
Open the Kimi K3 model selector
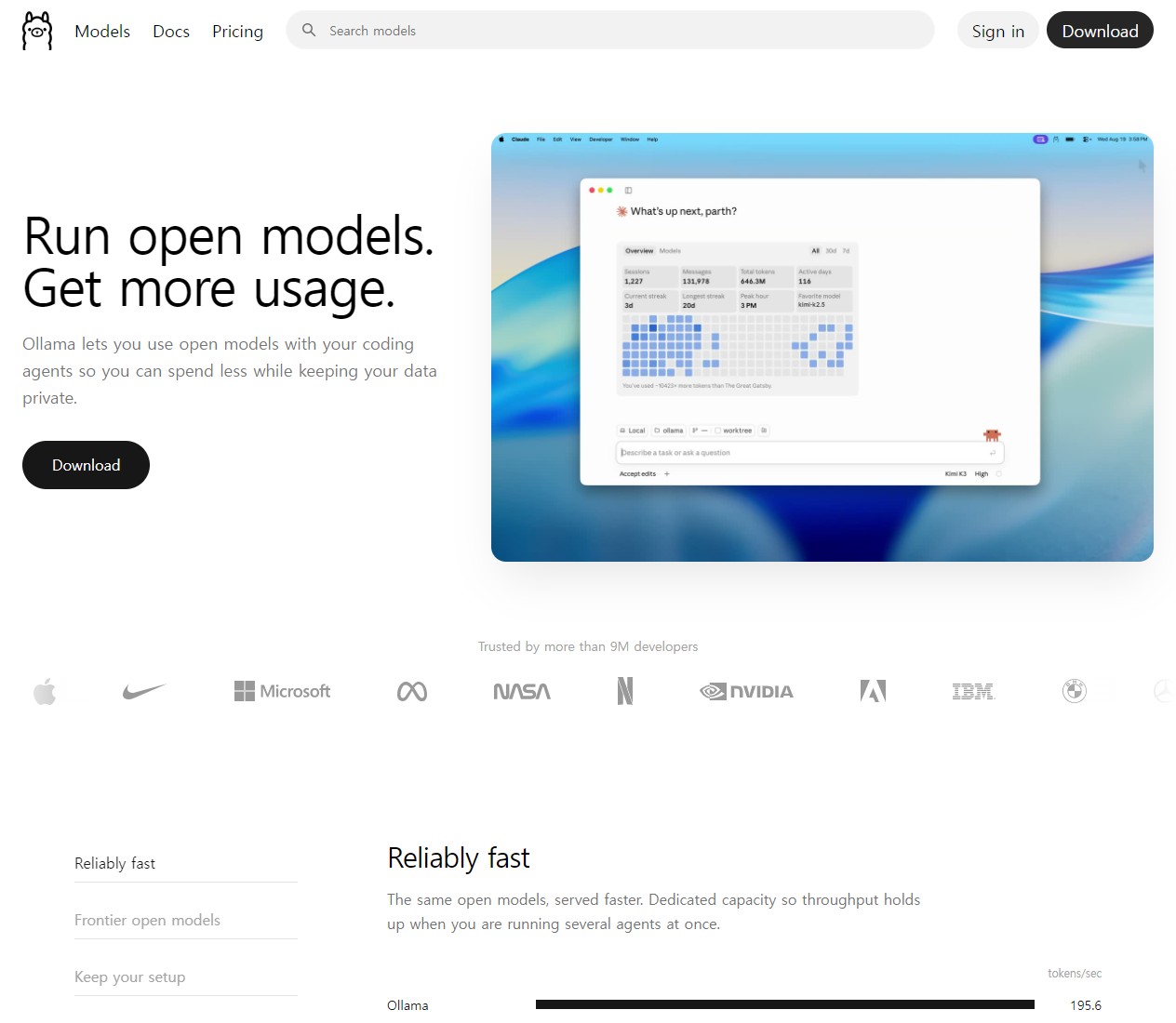pos(955,473)
